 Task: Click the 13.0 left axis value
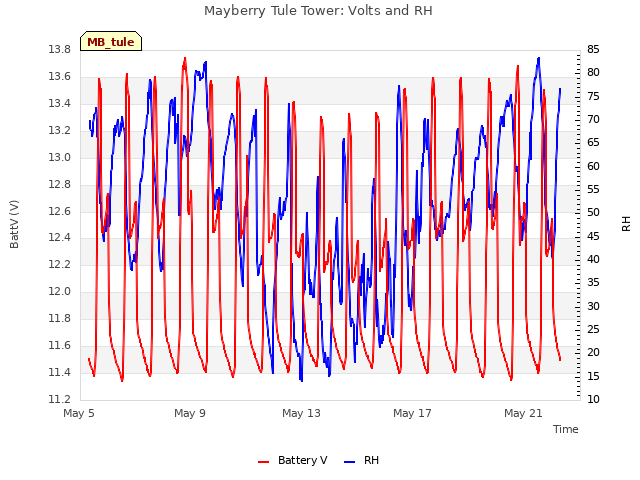(59, 158)
